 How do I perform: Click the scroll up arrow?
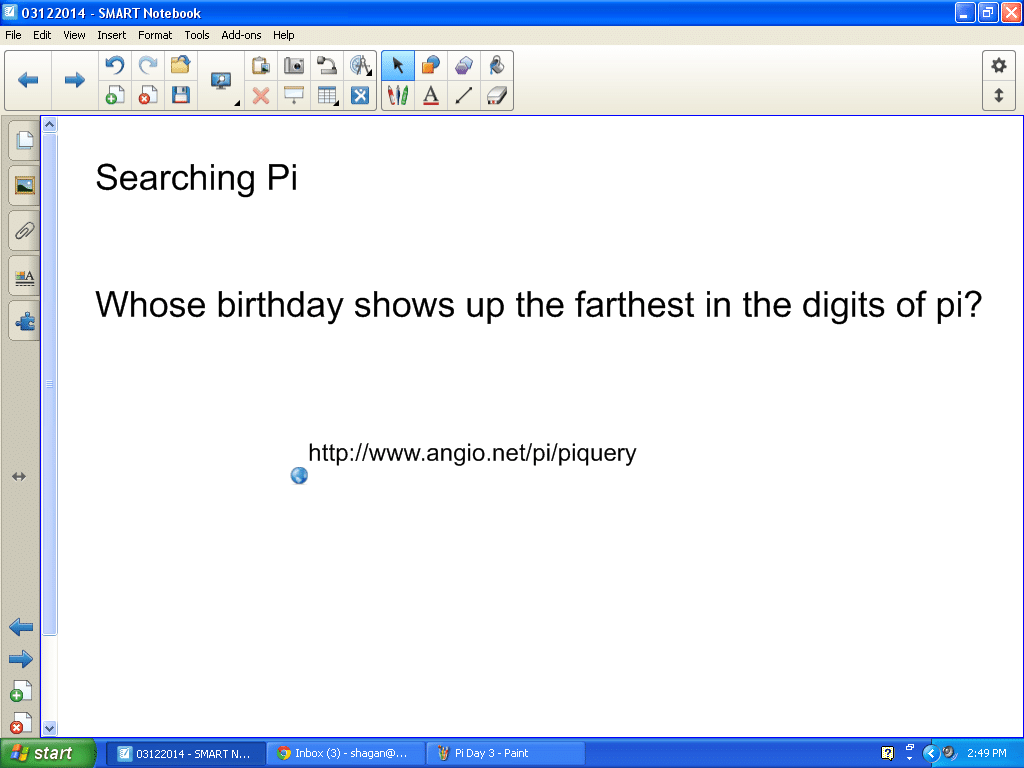(50, 124)
